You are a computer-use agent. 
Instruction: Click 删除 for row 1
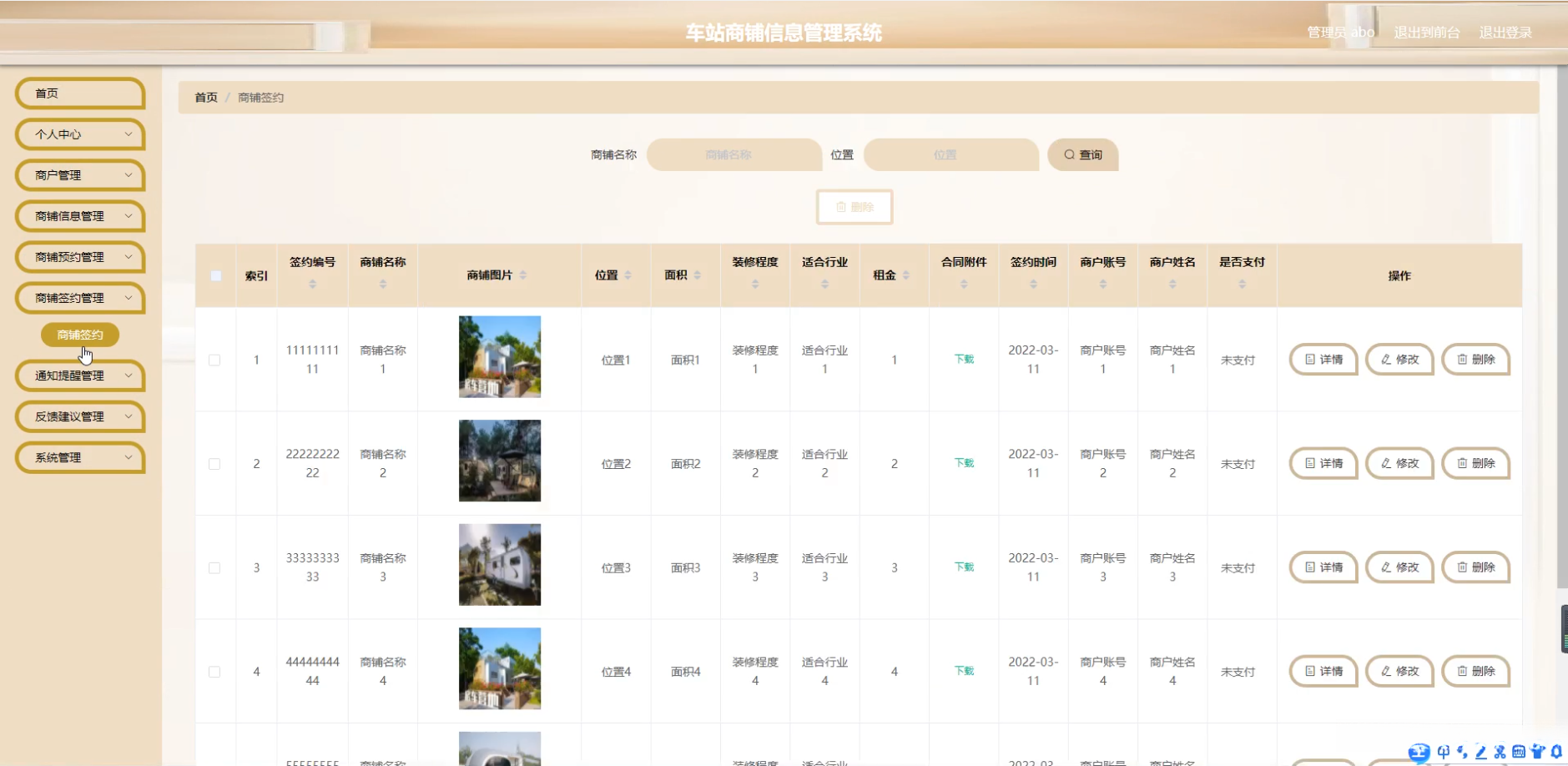click(1475, 360)
